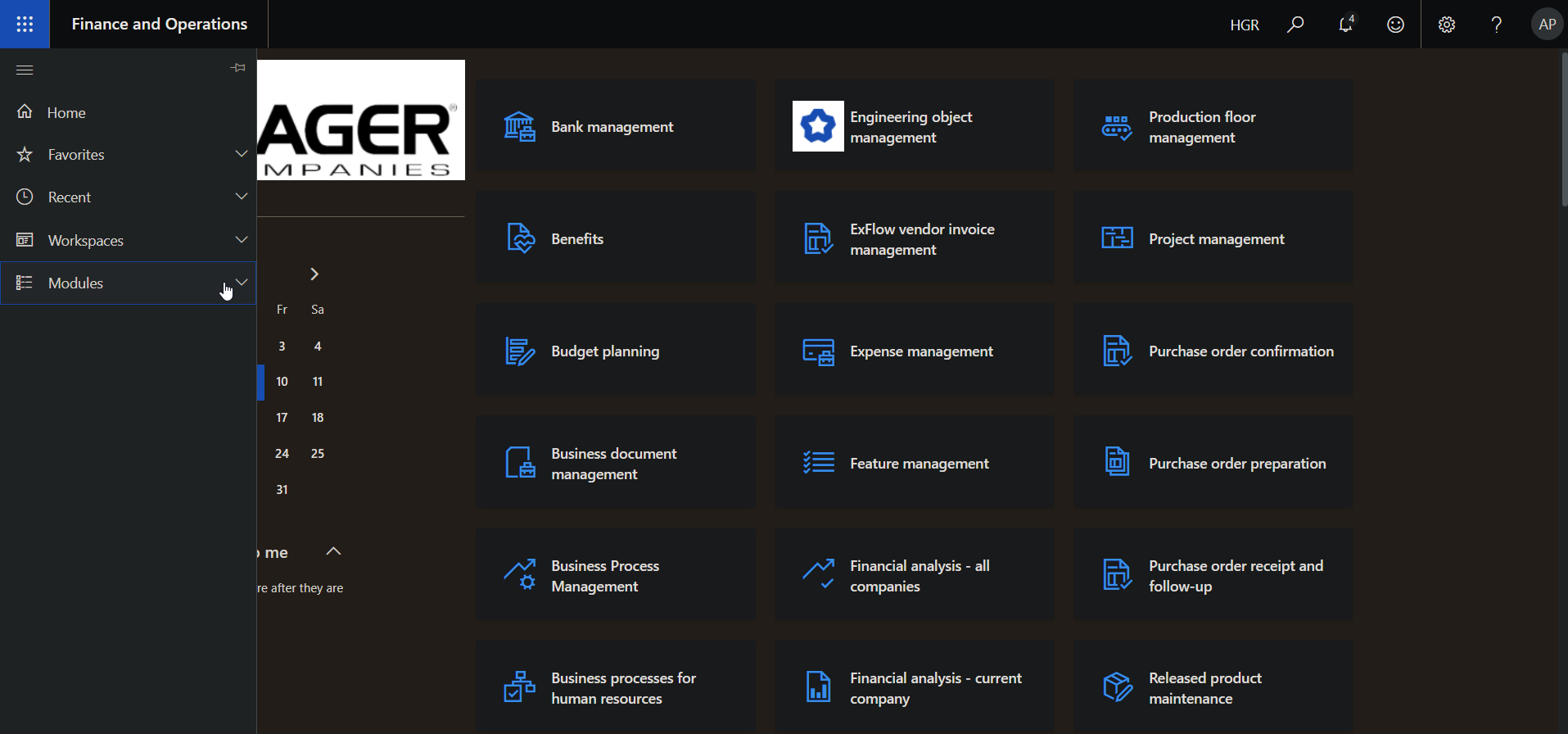Expand the Favorites chevron

pos(242,153)
